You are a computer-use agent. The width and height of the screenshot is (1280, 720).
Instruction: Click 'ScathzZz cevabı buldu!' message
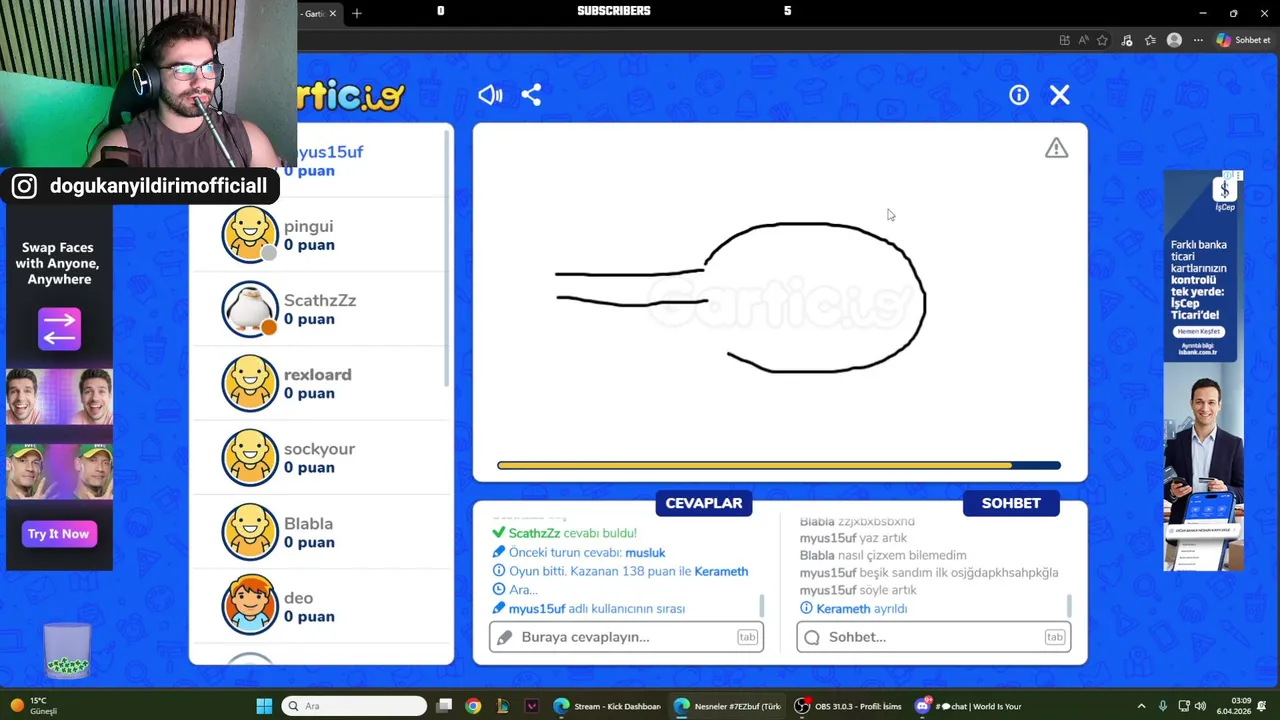(564, 533)
